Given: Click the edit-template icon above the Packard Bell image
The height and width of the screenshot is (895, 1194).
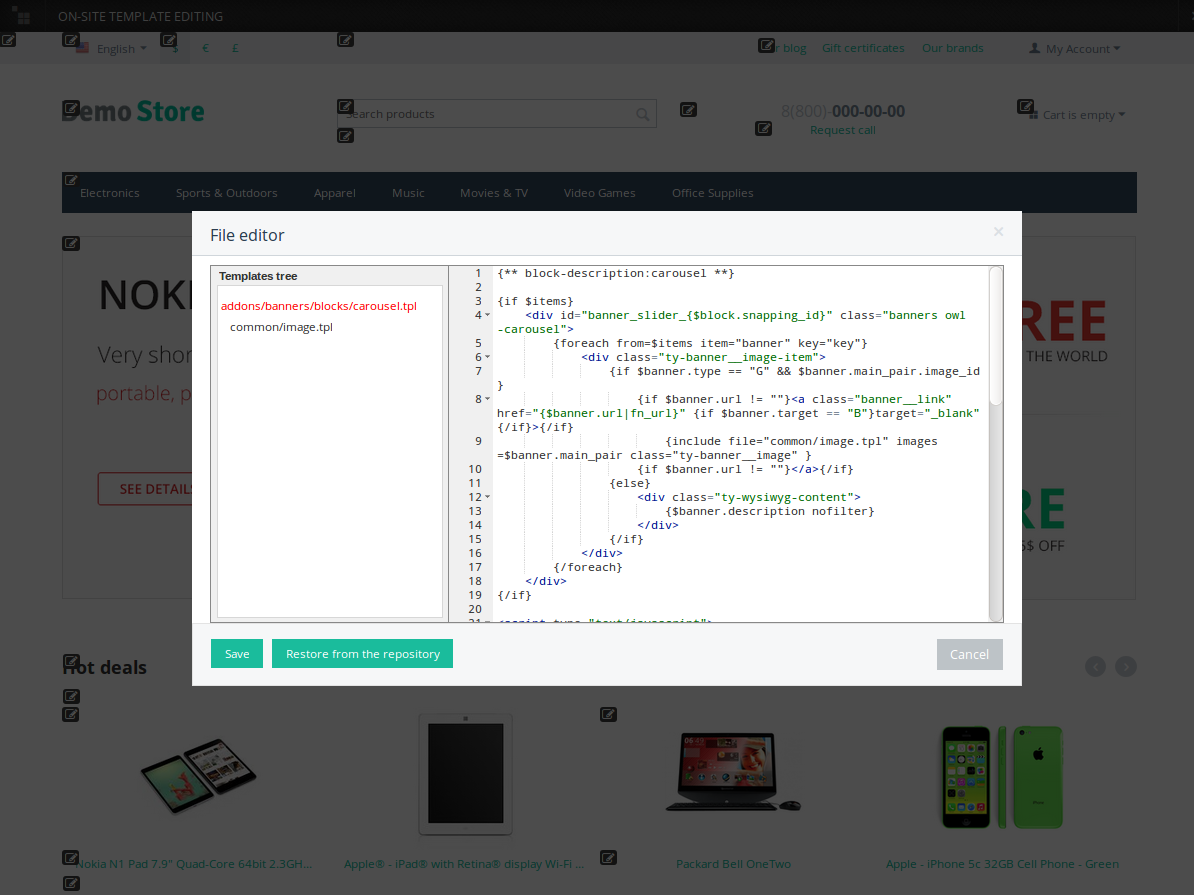Looking at the screenshot, I should tap(608, 714).
